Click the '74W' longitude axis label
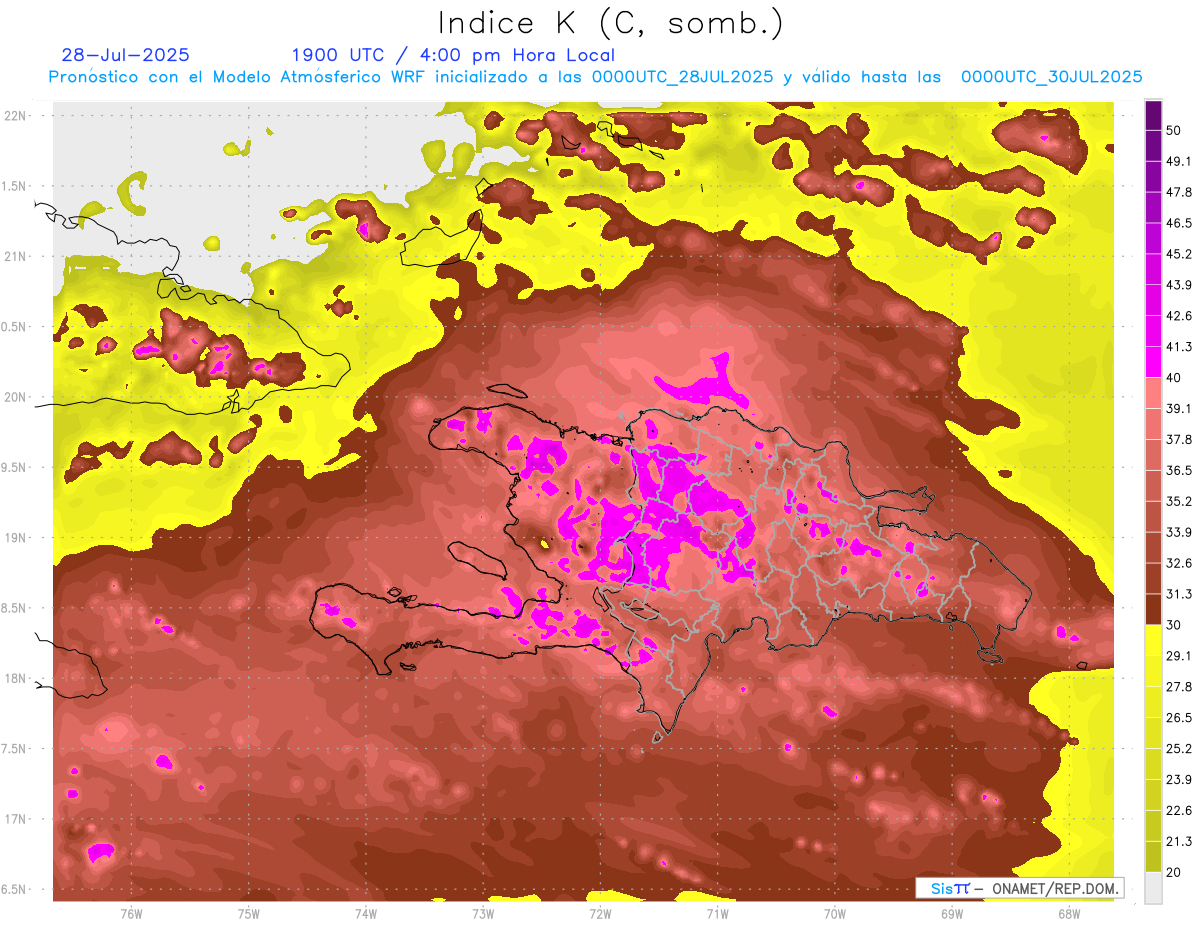The height and width of the screenshot is (927, 1200). pyautogui.click(x=366, y=914)
